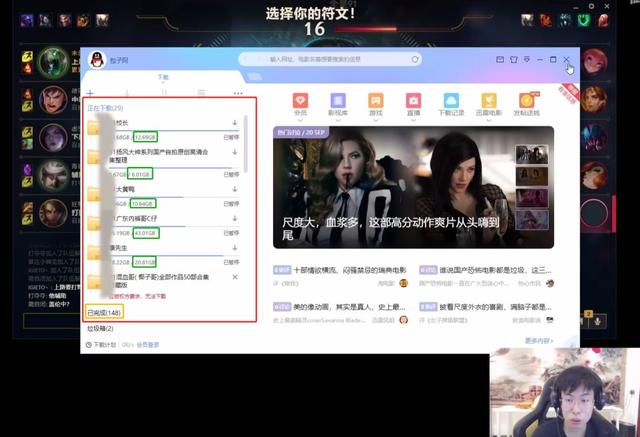640x437 pixels.
Task: Open the 迅雷电影 icon
Action: click(489, 100)
